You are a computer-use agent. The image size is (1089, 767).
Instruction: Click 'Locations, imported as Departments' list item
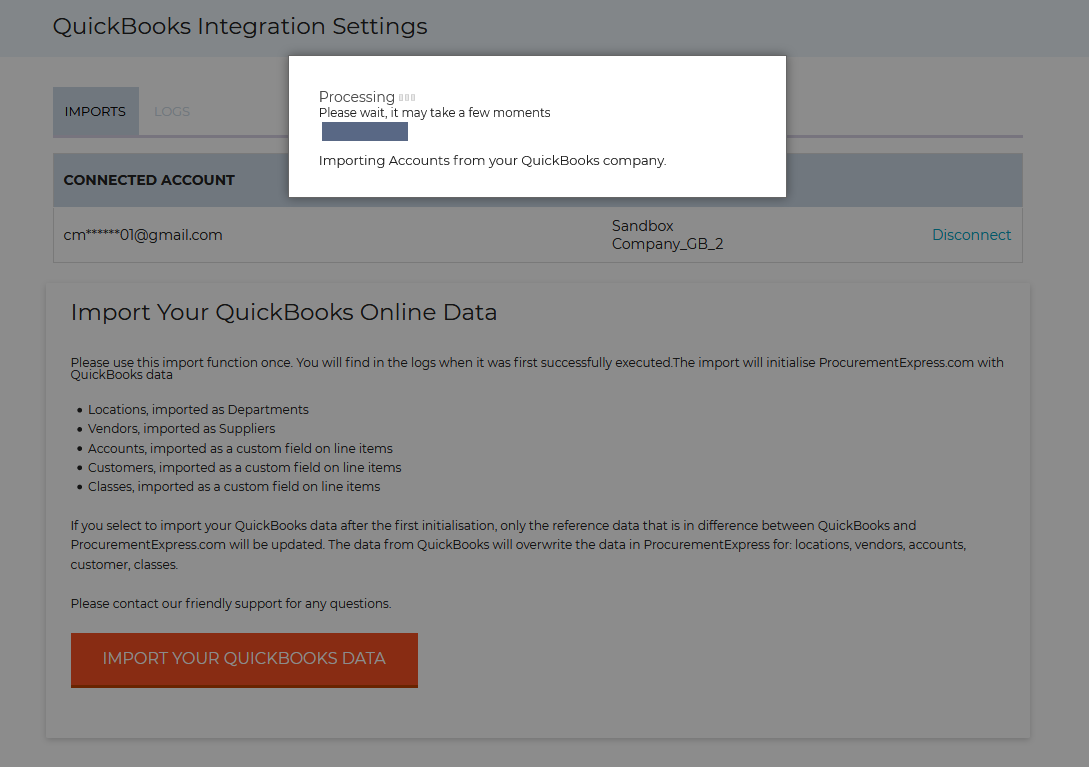coord(198,410)
